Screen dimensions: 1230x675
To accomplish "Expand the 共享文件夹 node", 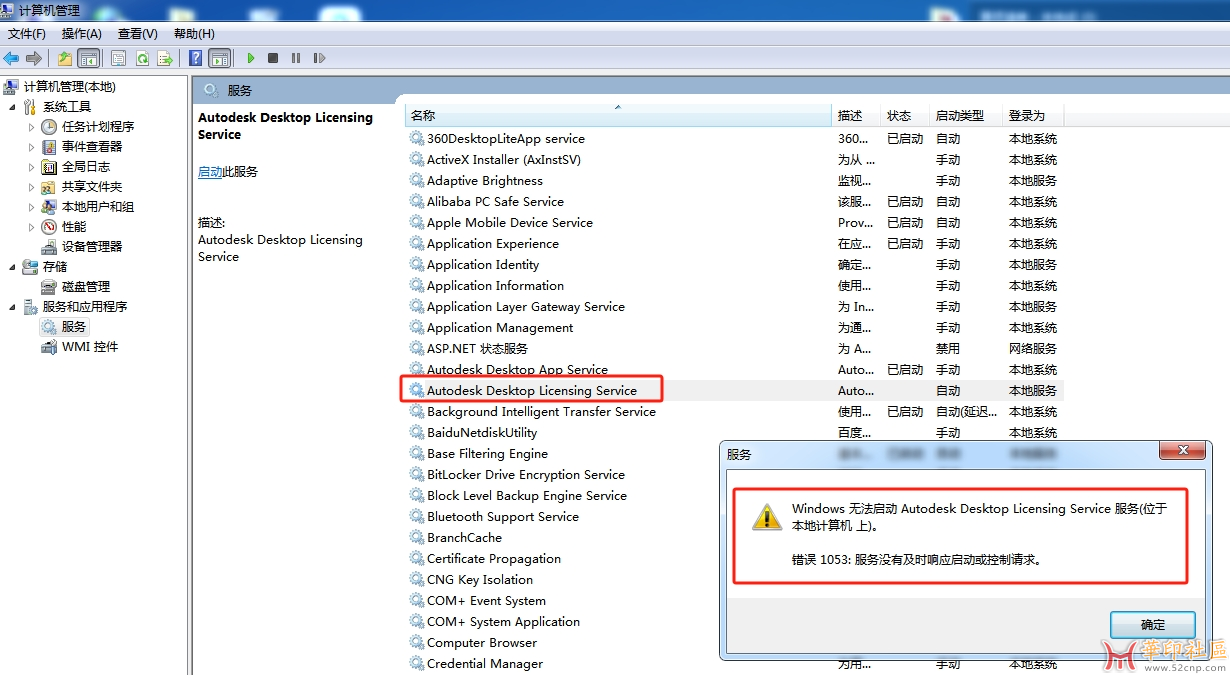I will [32, 187].
